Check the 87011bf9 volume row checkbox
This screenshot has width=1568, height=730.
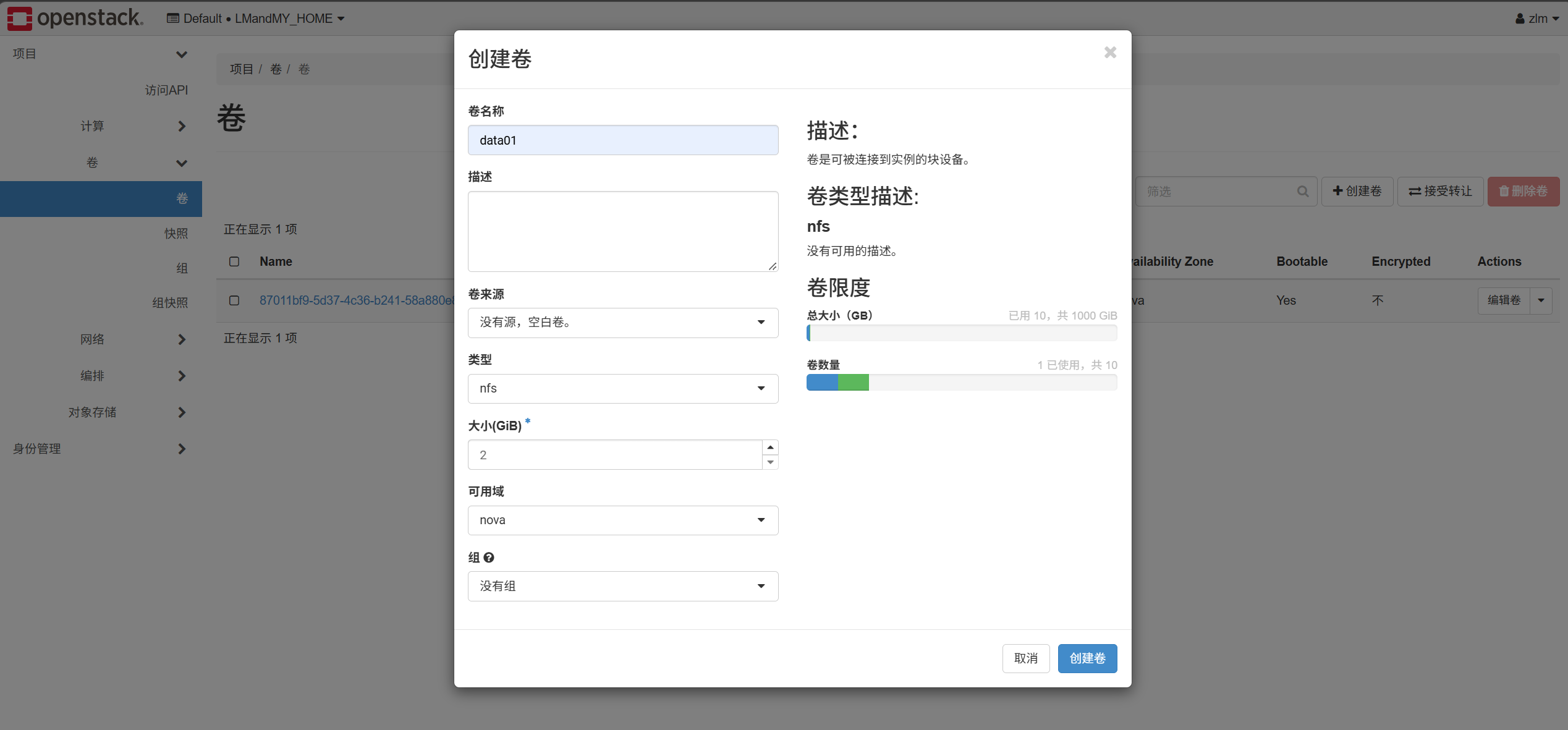click(x=234, y=300)
